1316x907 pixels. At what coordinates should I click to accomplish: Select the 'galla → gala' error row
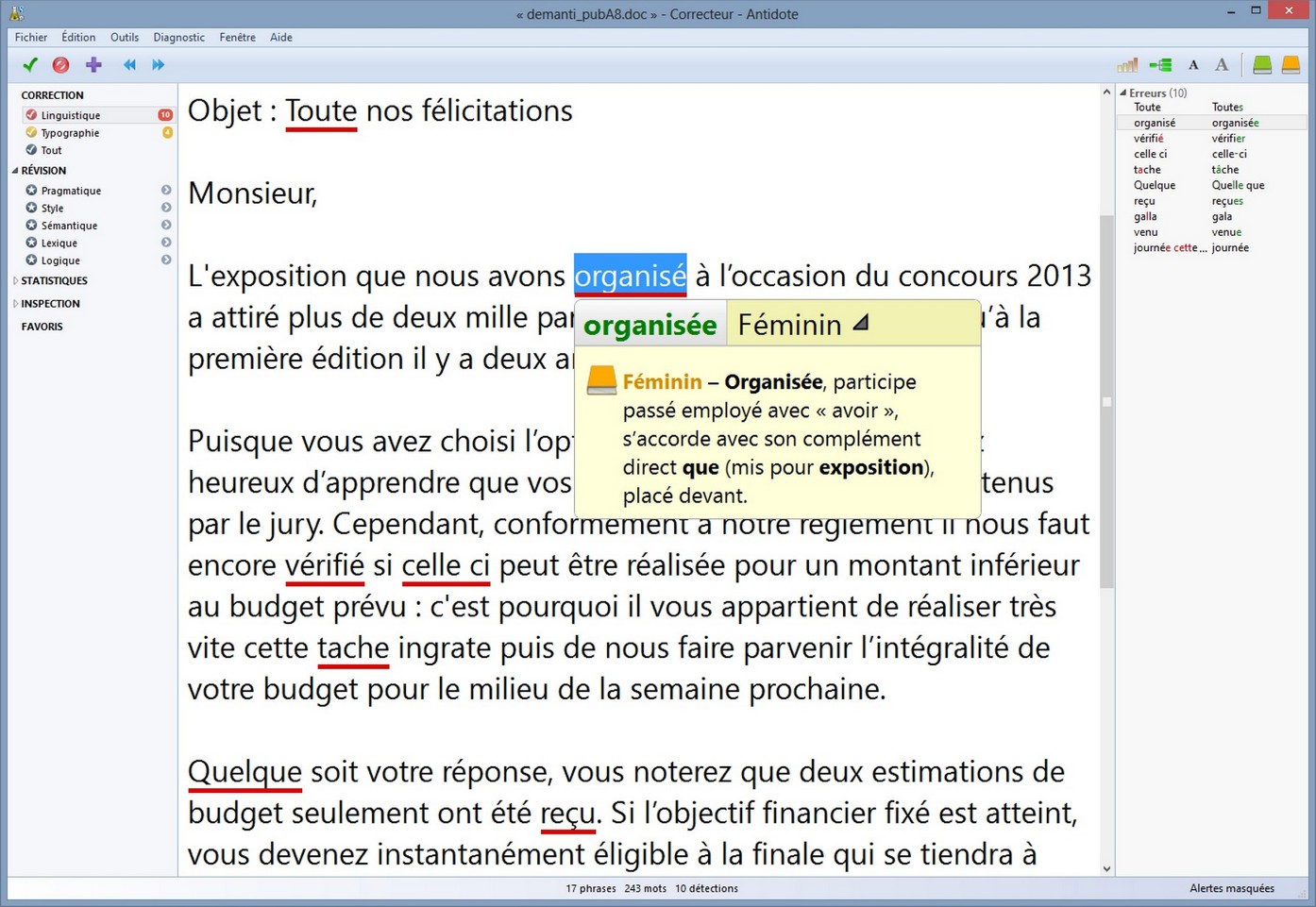[1212, 216]
